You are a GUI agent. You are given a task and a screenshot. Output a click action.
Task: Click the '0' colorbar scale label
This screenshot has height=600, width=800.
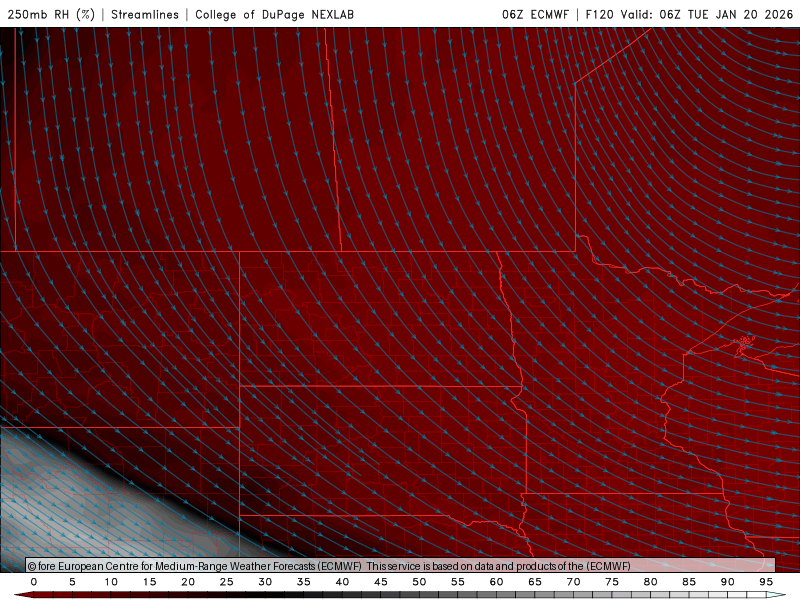point(34,582)
